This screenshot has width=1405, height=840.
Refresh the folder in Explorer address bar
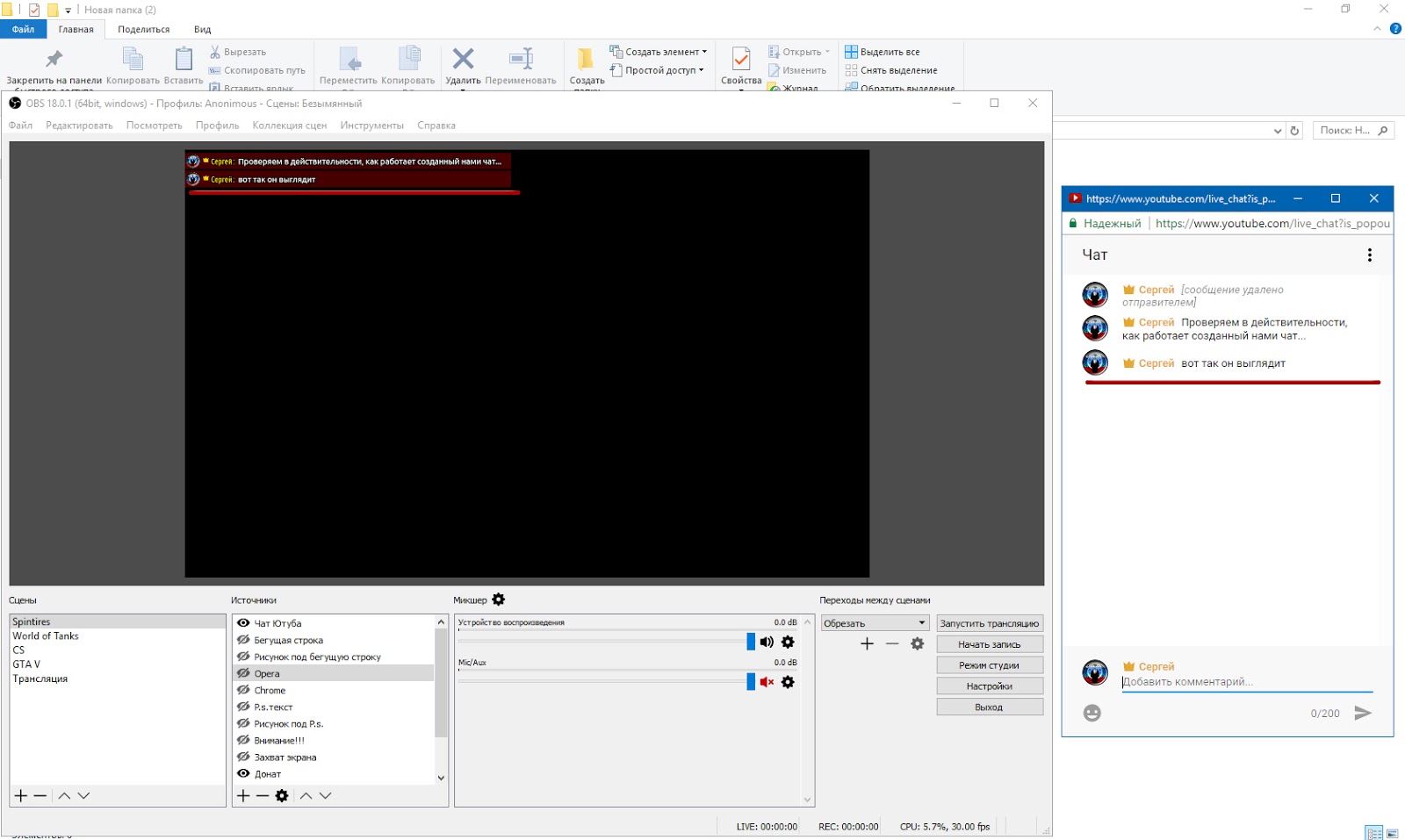pos(1294,131)
